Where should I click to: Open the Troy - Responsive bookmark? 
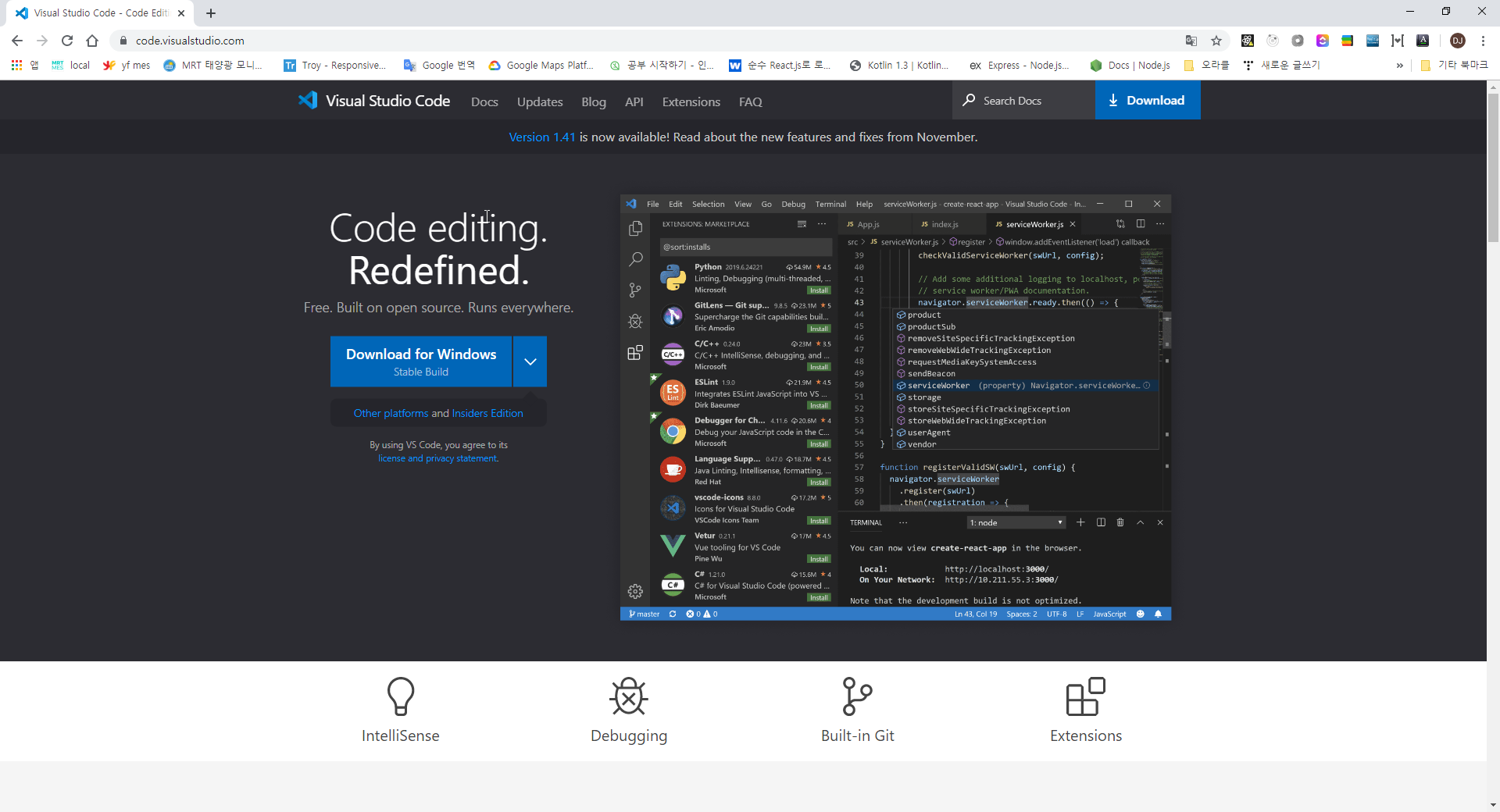335,66
